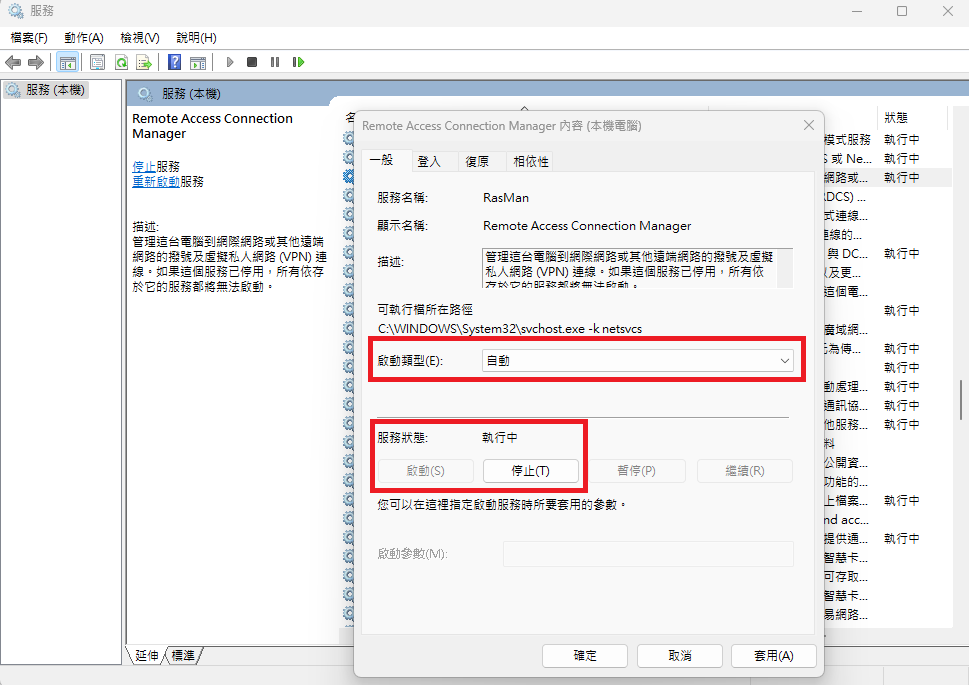Click the '通訊協...' list cell
Screen dimensions: 969x685
click(x=846, y=406)
